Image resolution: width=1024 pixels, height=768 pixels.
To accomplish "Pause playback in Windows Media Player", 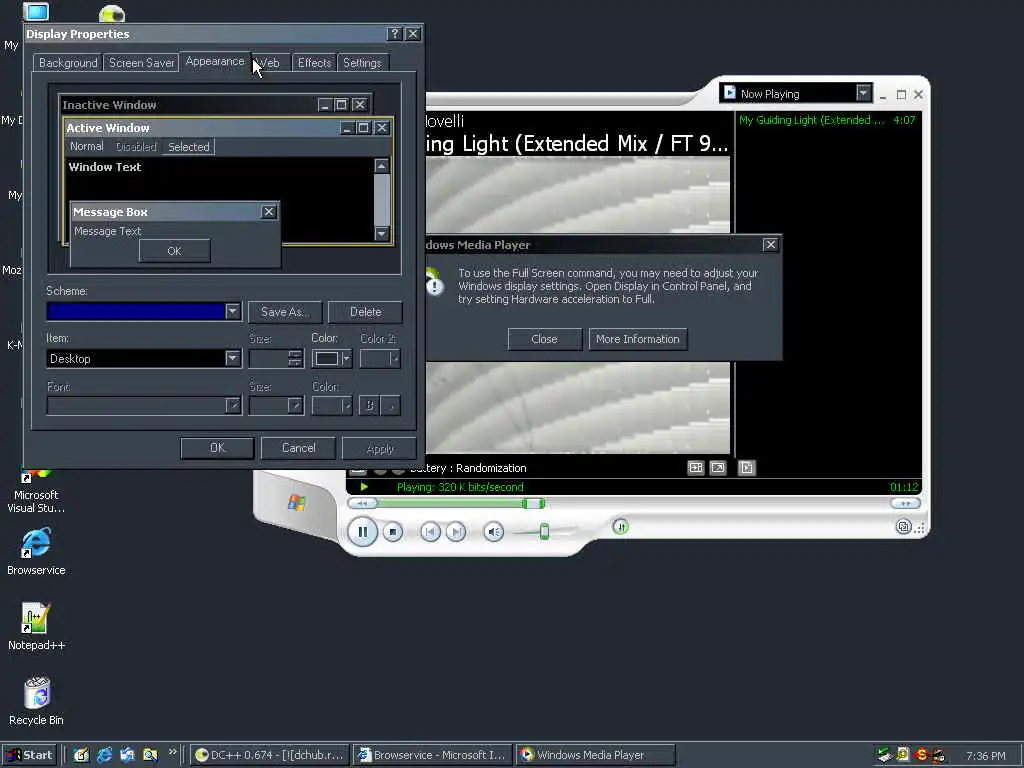I will [x=362, y=532].
